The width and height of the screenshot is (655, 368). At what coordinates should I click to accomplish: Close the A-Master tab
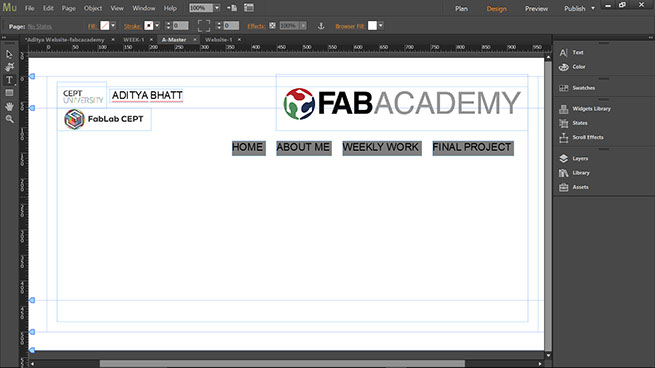(x=195, y=40)
